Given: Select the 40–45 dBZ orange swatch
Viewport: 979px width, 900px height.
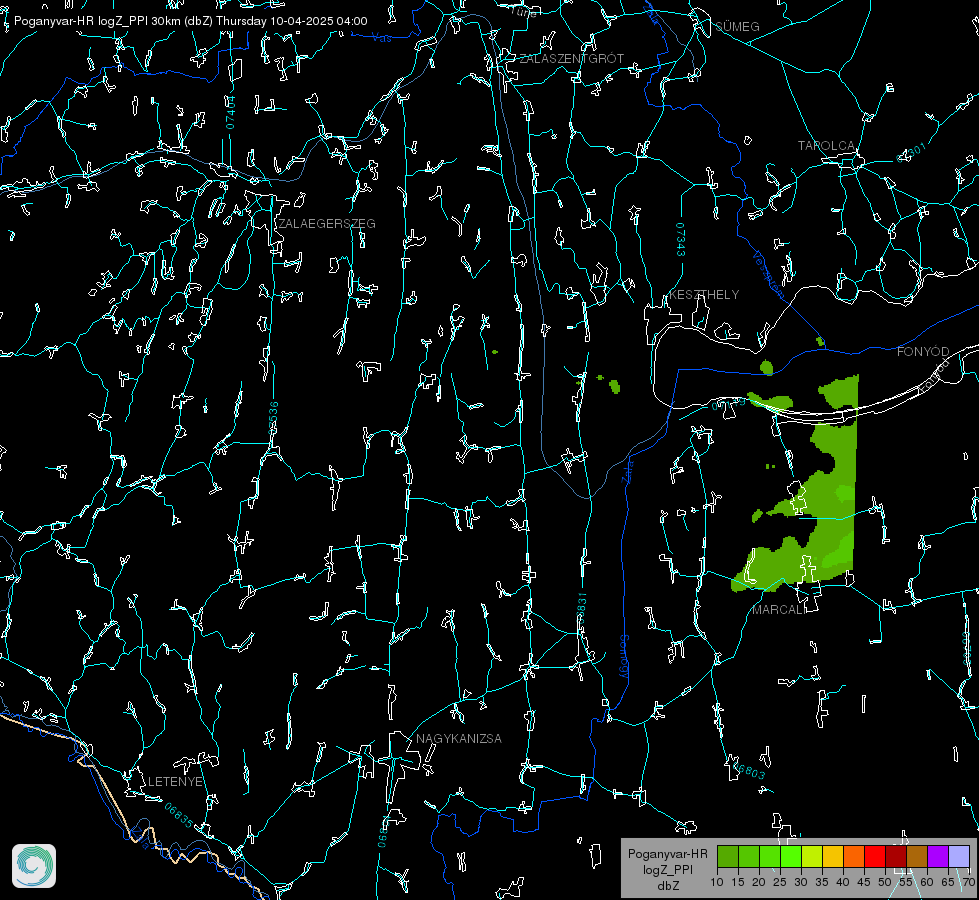Looking at the screenshot, I should [854, 856].
